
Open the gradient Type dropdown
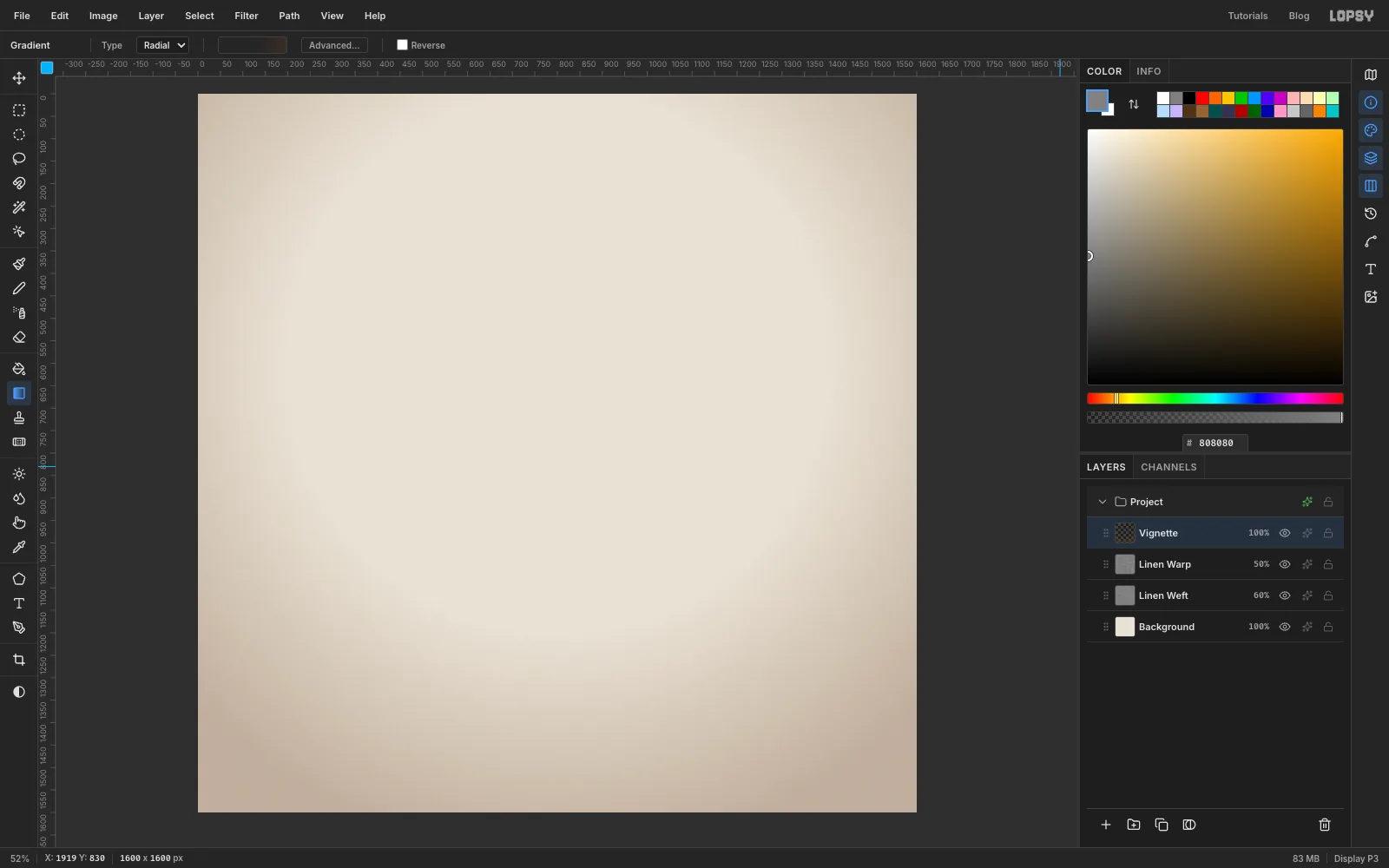[163, 45]
